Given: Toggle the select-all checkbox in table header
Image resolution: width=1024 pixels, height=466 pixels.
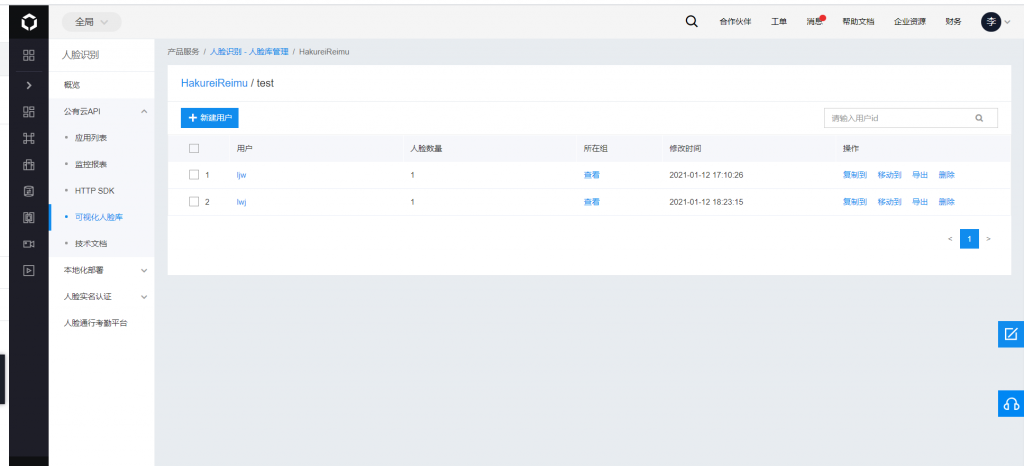Looking at the screenshot, I should (194, 148).
